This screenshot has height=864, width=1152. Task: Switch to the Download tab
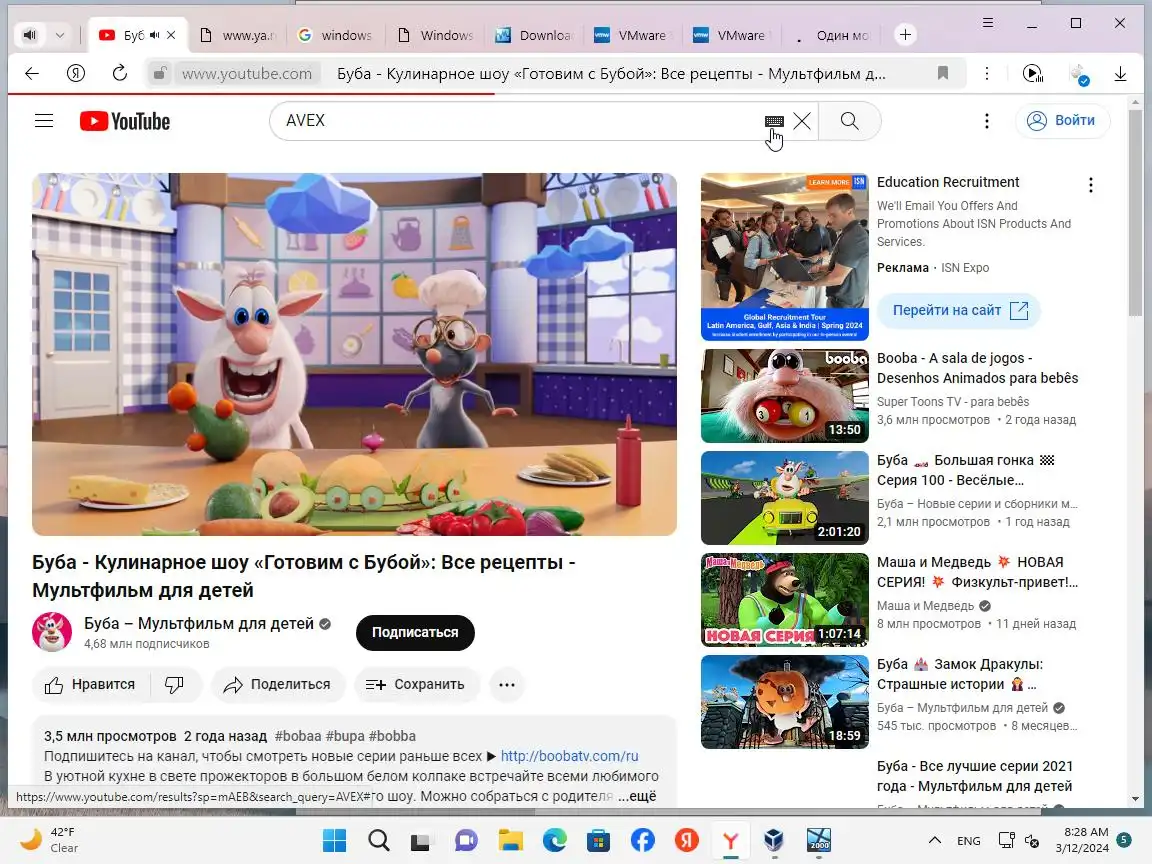click(534, 35)
